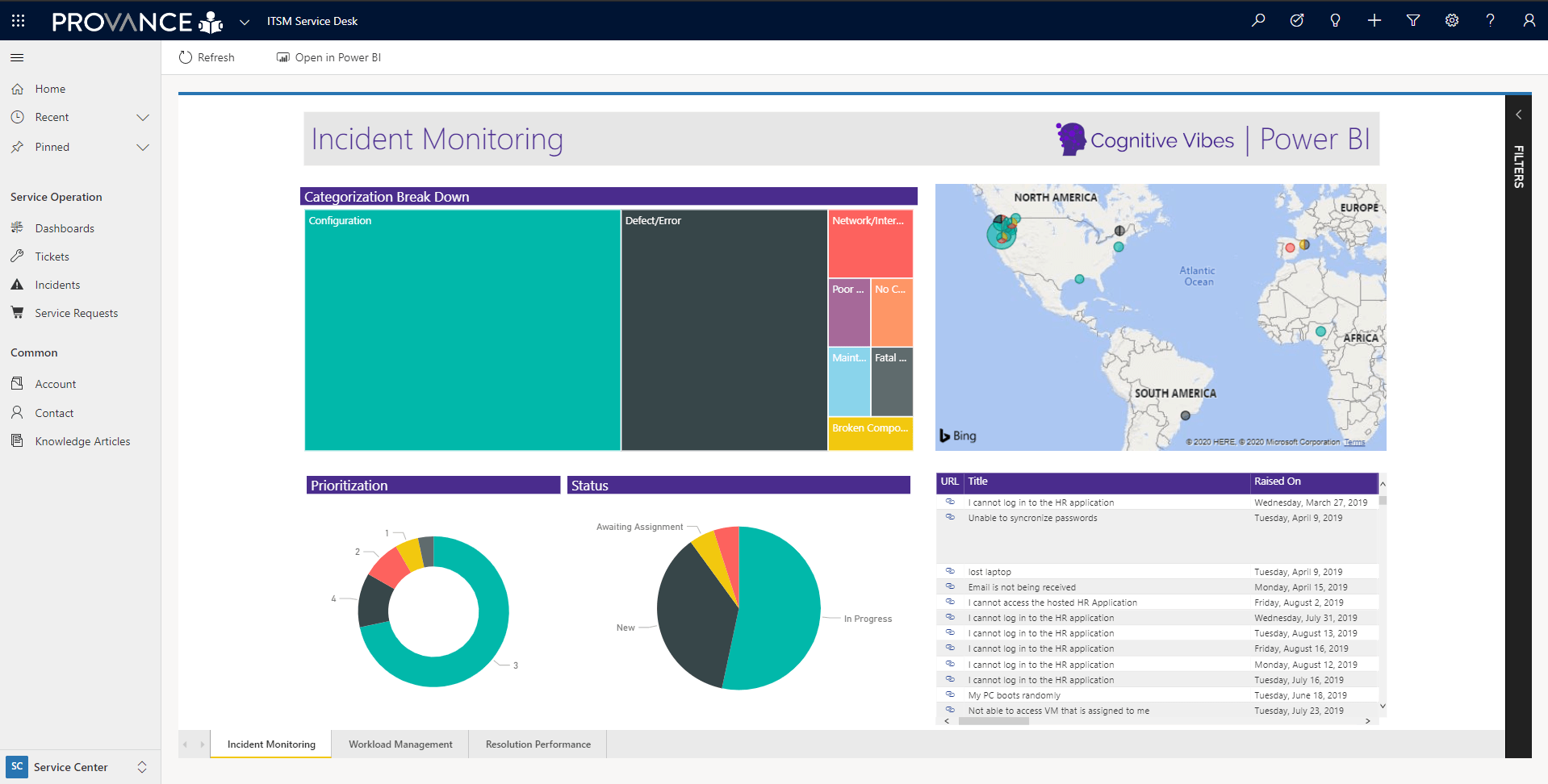Image resolution: width=1548 pixels, height=784 pixels.
Task: Click the Refresh circular arrow icon
Action: [186, 57]
